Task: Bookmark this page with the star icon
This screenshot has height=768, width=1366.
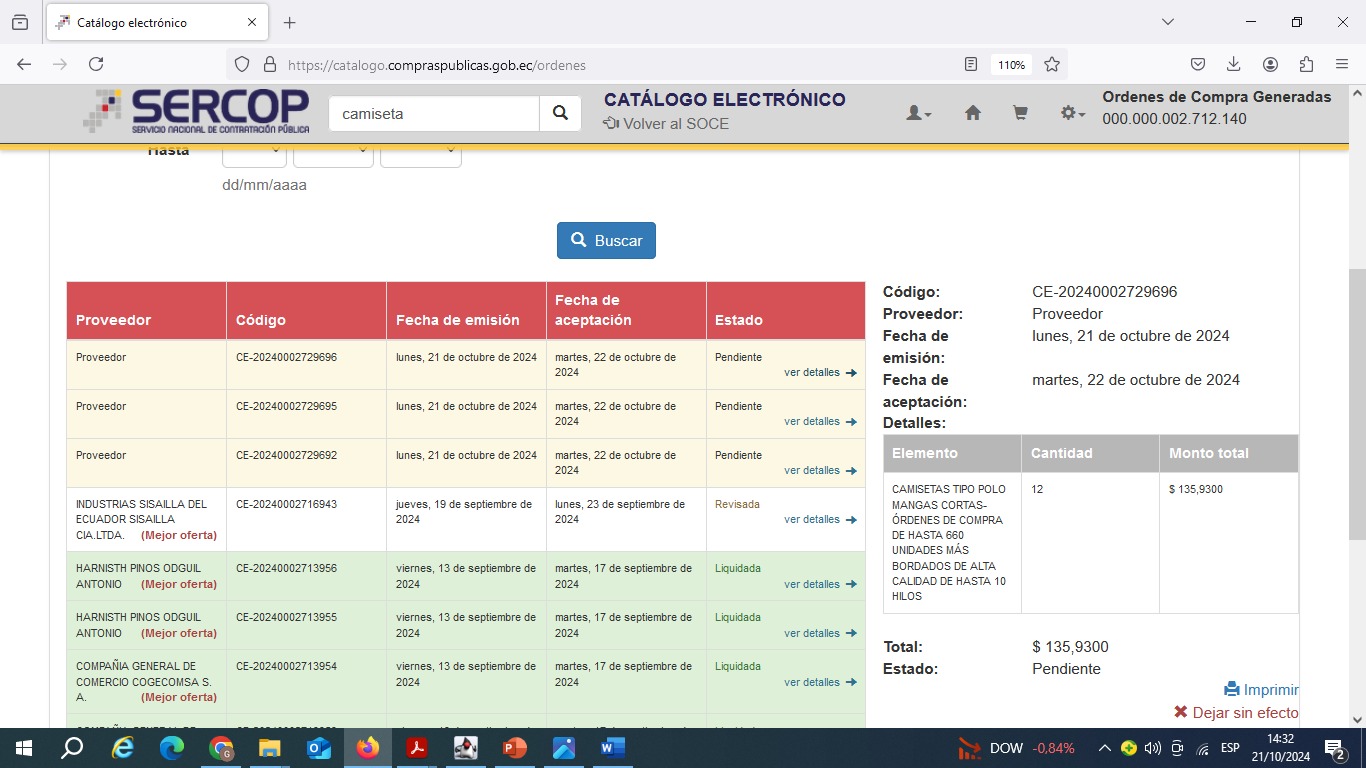Action: coord(1052,64)
